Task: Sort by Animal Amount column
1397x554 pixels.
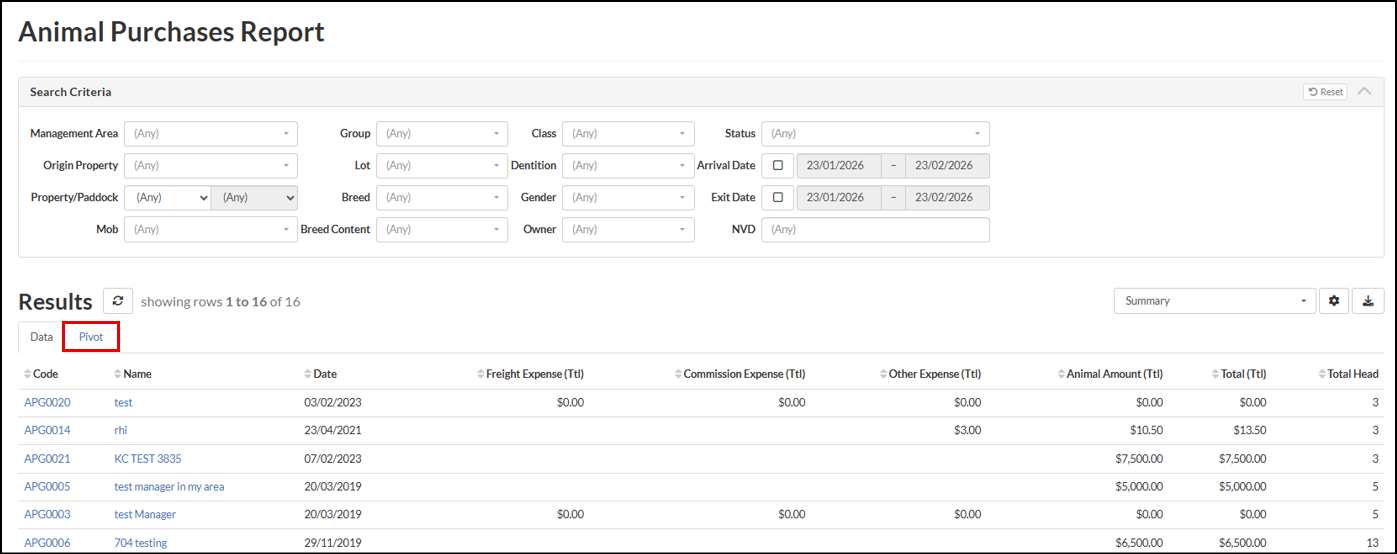Action: pos(1114,374)
